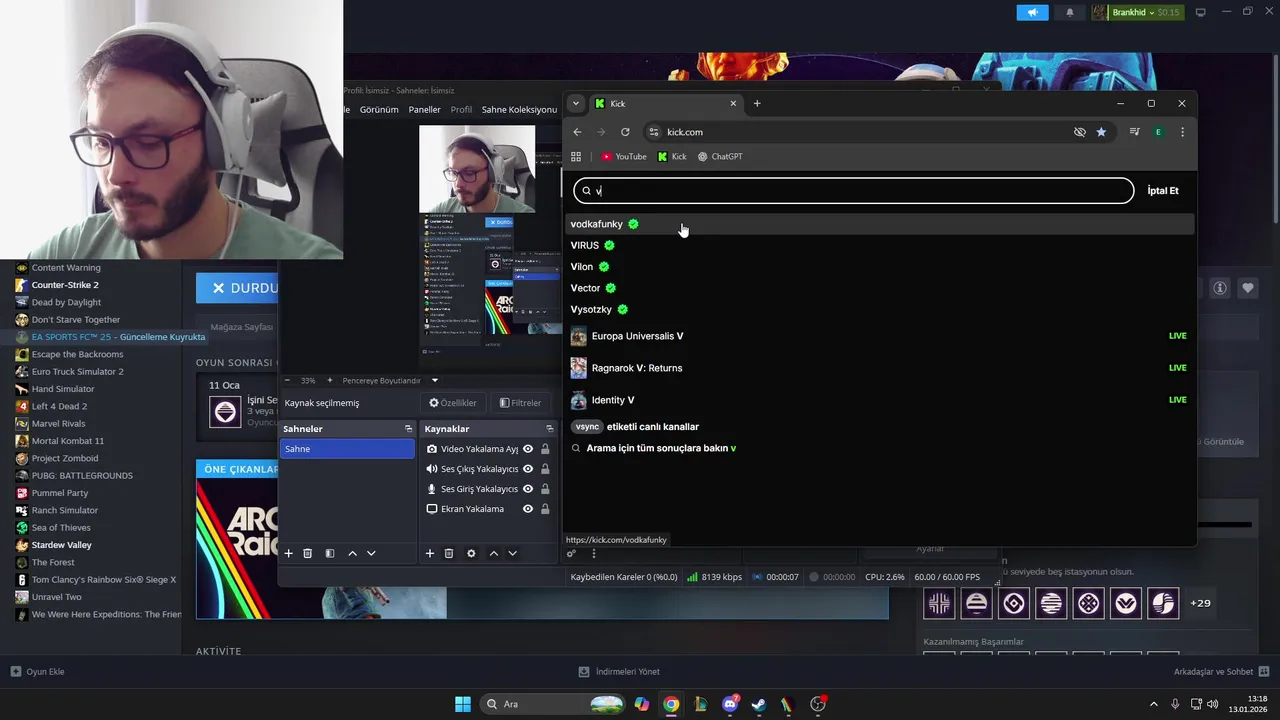Reload the Kick page in Chrome
1280x720 pixels.
point(625,132)
